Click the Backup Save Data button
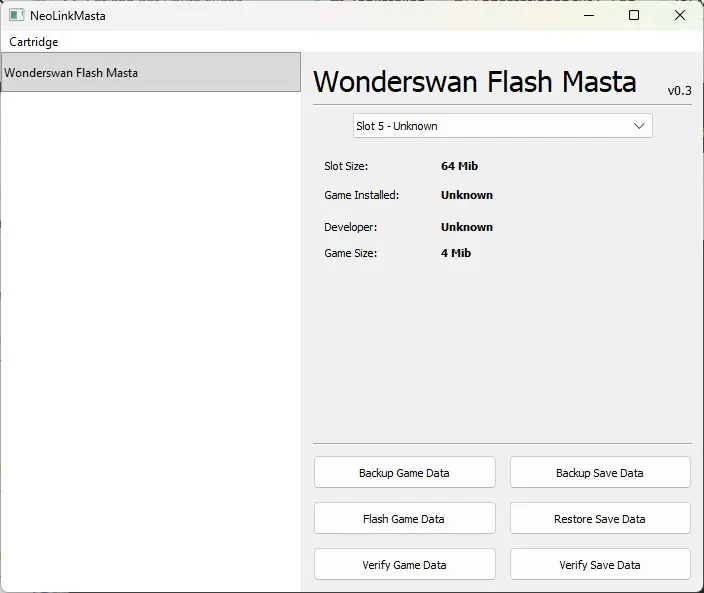704x593 pixels. (600, 472)
